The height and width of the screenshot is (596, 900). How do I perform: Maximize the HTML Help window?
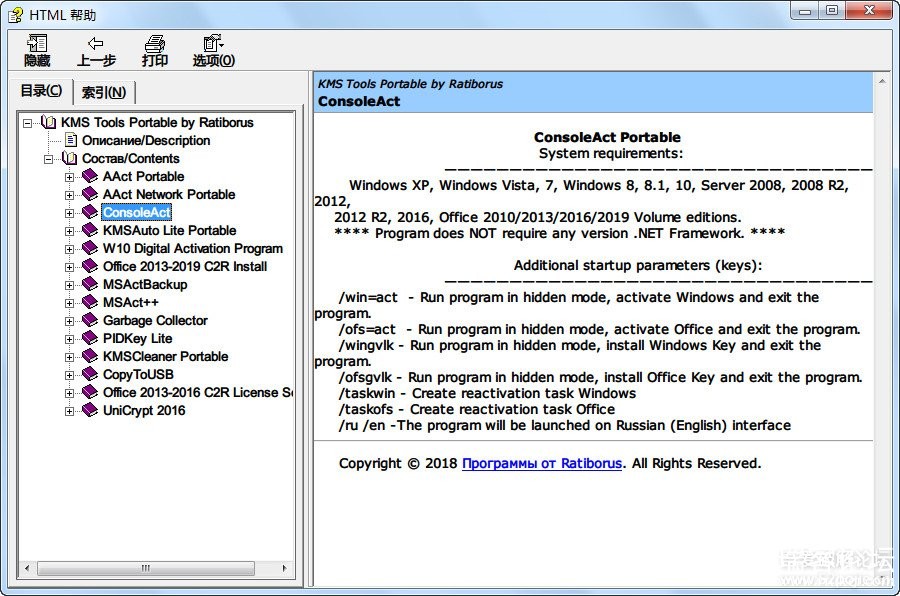pos(832,11)
